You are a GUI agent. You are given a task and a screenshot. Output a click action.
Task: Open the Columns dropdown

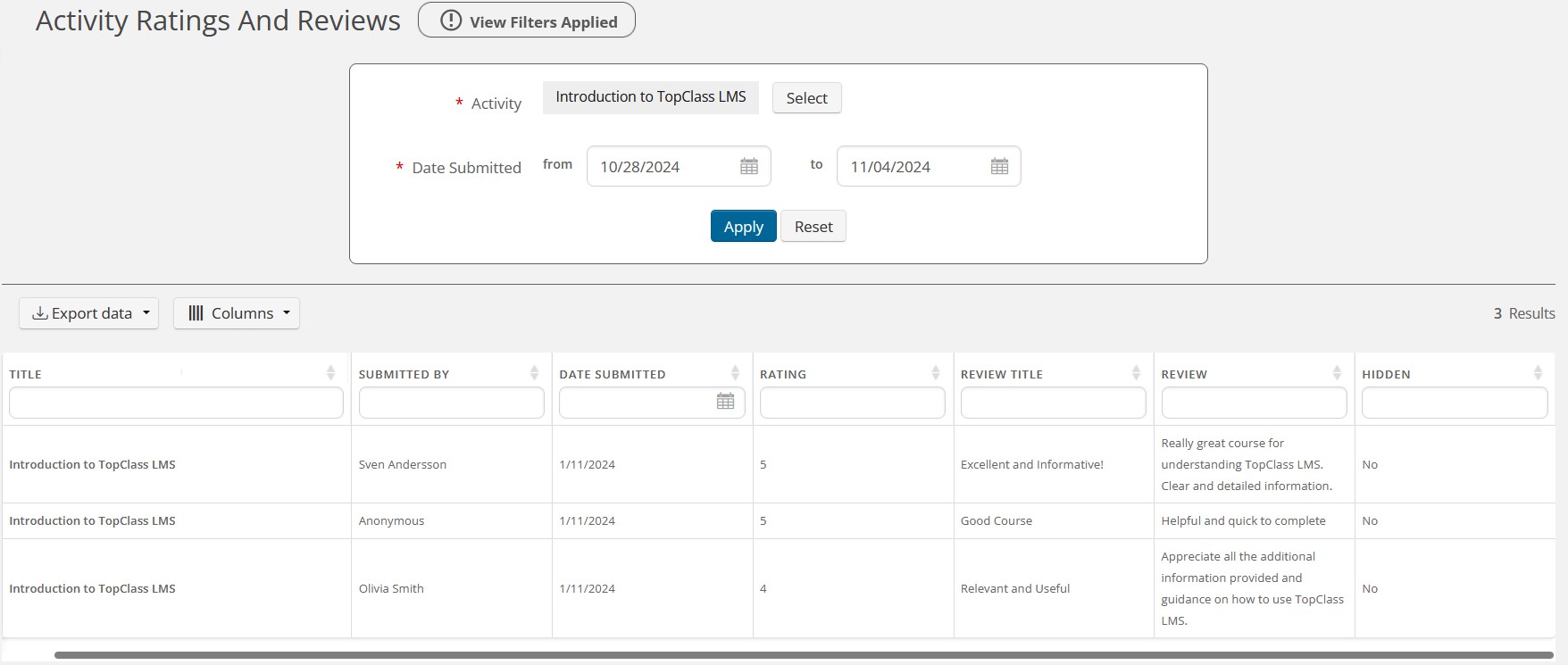[237, 313]
